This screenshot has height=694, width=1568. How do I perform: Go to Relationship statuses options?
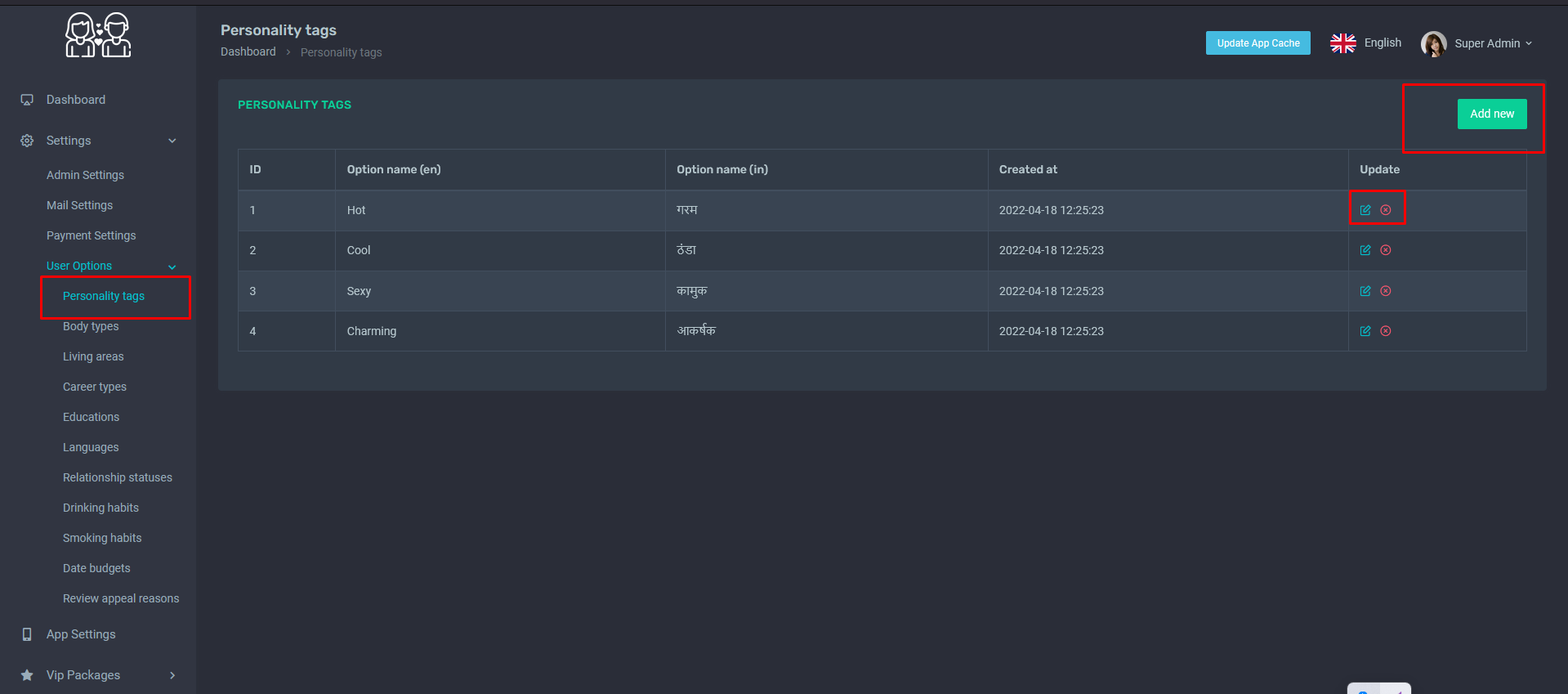click(118, 477)
